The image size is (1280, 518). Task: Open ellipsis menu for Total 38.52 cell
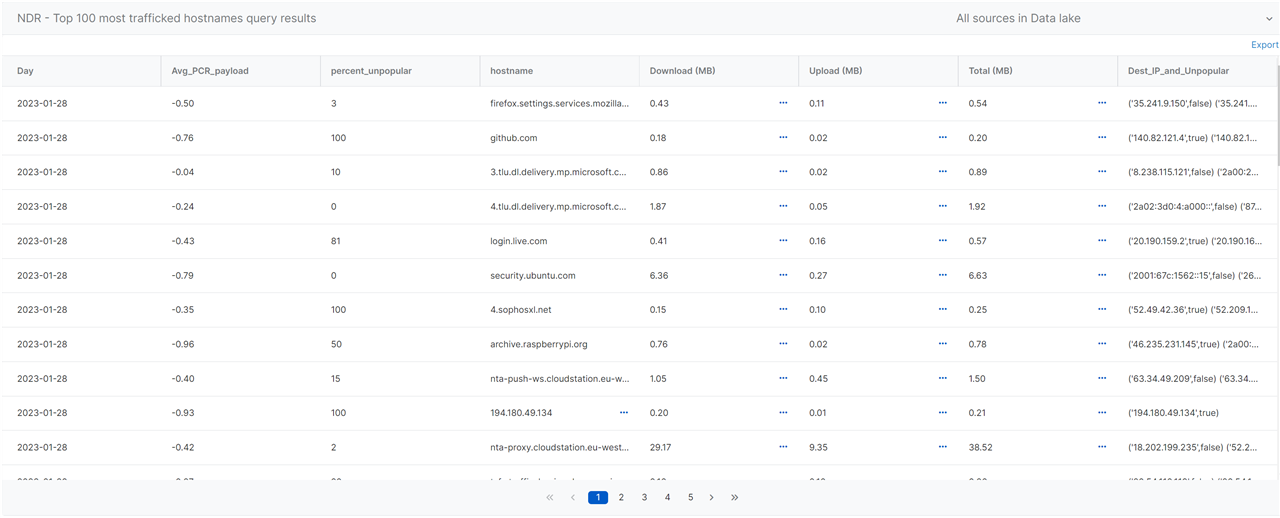1102,447
